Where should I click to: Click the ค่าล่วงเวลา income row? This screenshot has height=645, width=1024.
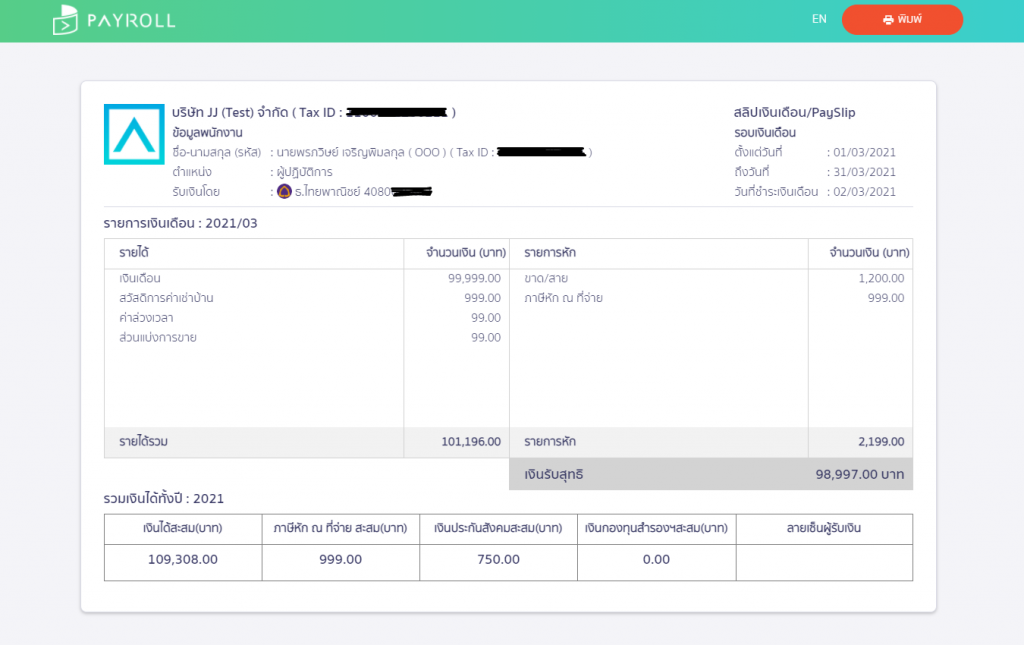coord(146,317)
